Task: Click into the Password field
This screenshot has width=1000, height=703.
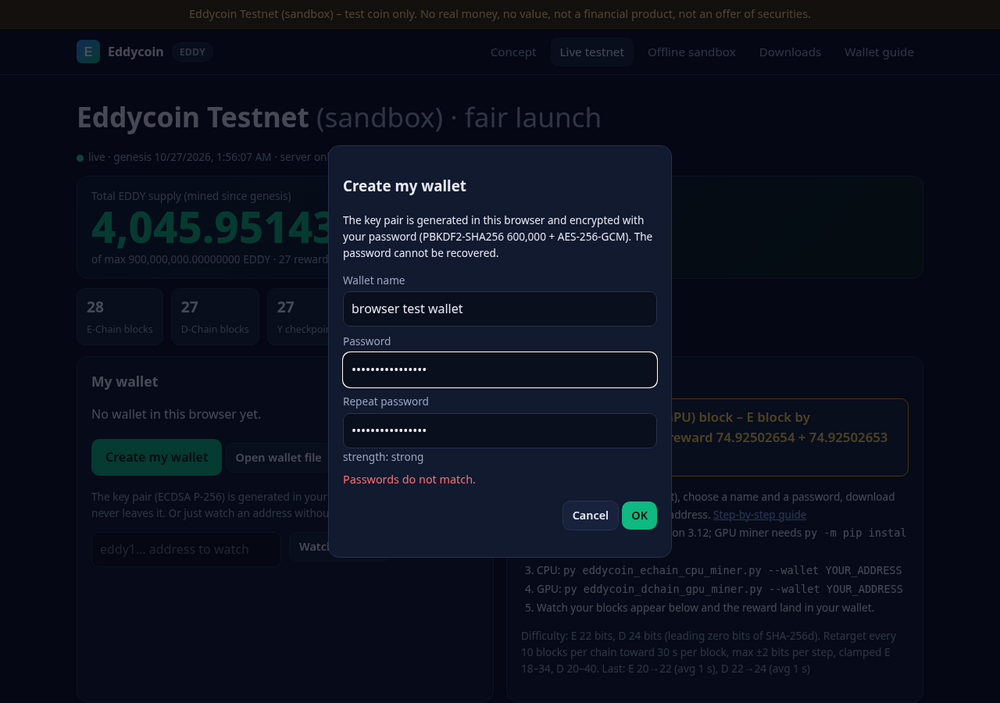Action: 499,369
